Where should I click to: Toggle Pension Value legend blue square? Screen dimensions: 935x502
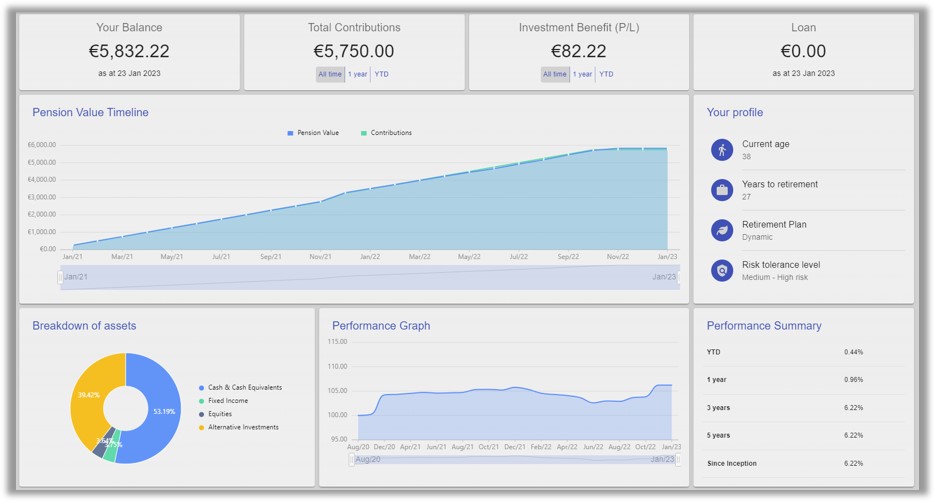point(290,133)
